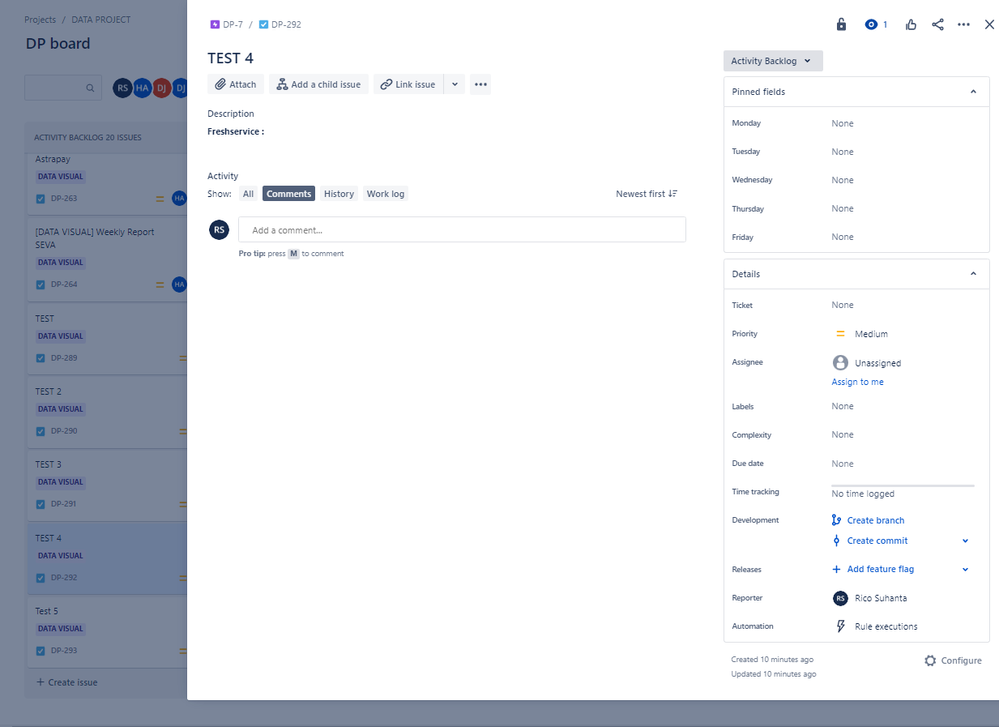The image size is (999, 727).
Task: Open the dropdown arrow next to Link issue
Action: click(455, 84)
